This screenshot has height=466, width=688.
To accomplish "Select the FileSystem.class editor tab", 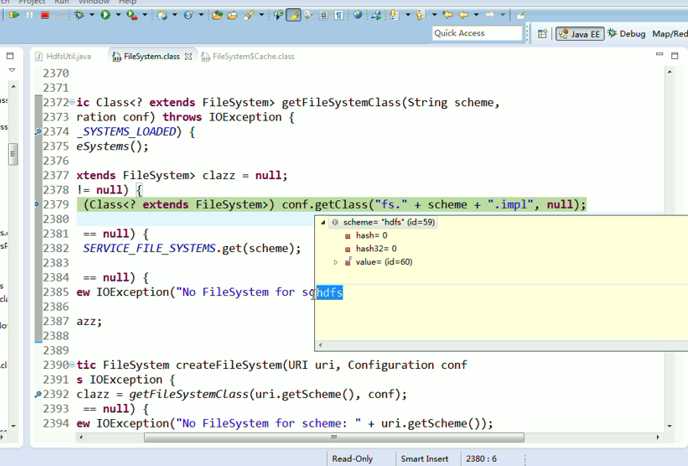I will coord(147,57).
